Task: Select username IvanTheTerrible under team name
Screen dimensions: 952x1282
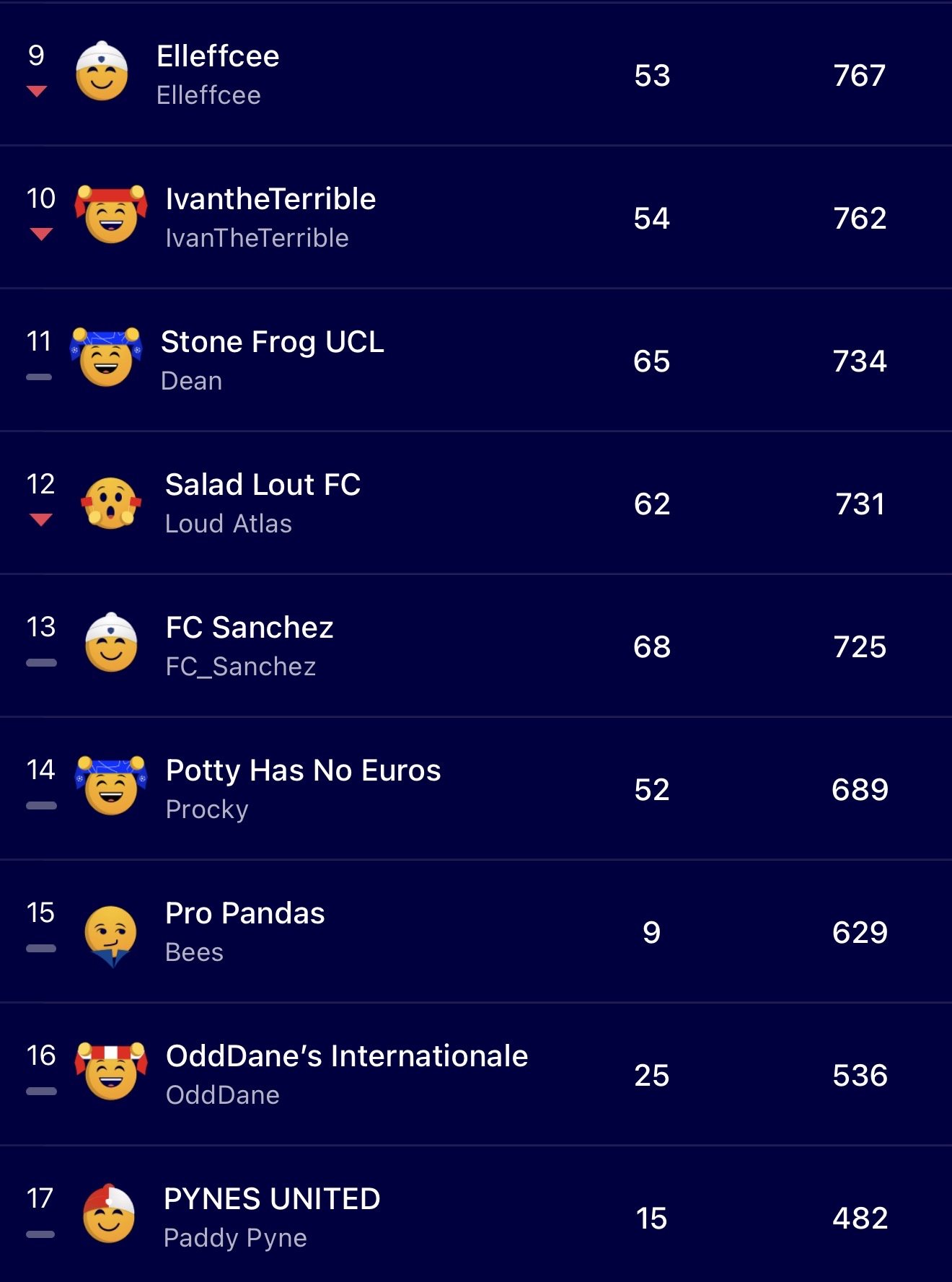Action: click(x=257, y=238)
